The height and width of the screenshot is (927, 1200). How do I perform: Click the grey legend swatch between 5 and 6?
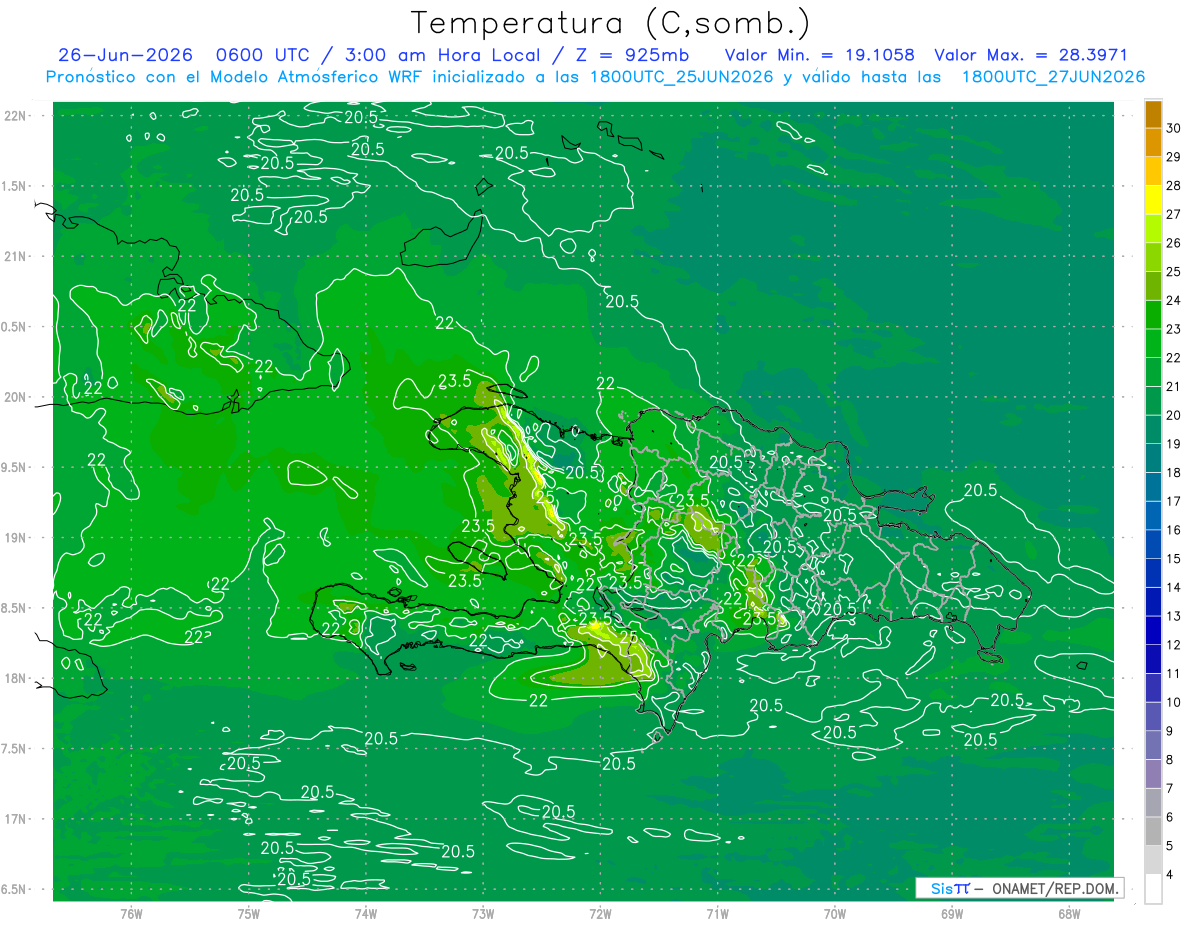[x=1153, y=832]
